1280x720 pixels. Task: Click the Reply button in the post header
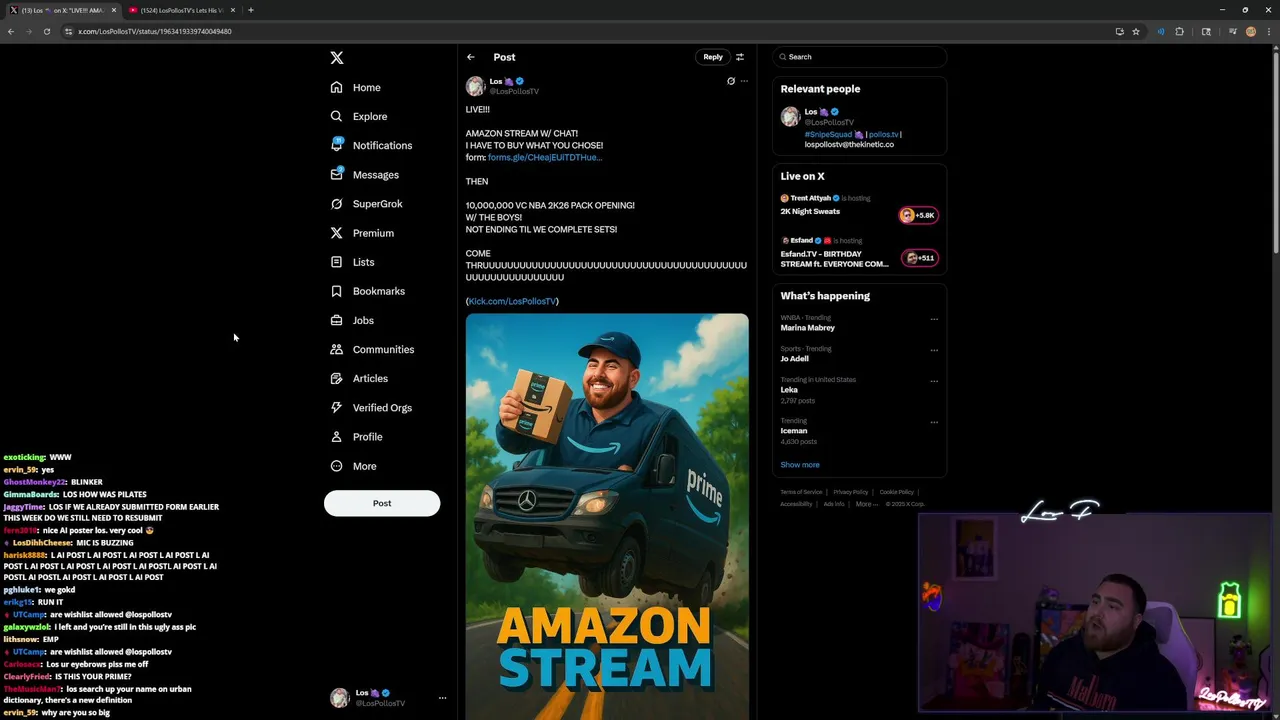(713, 57)
